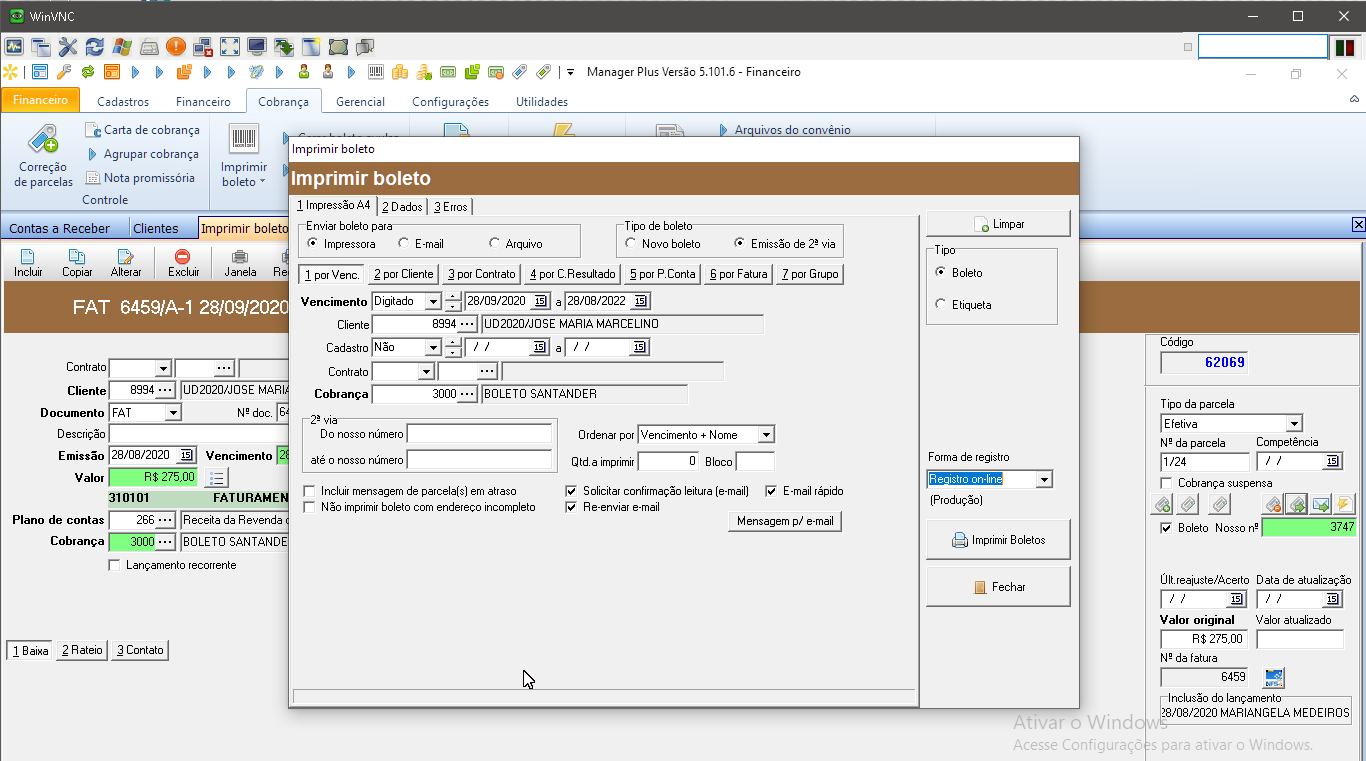Click the Excluir toolbar icon
This screenshot has height=761, width=1366.
point(183,258)
